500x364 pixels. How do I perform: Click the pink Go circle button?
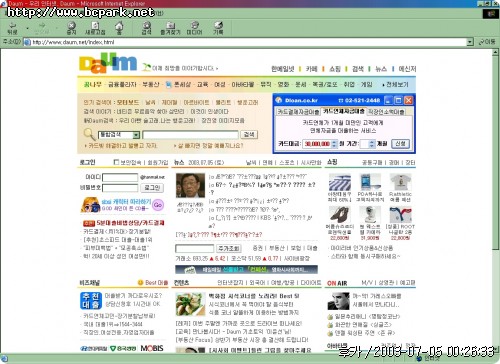point(158,205)
